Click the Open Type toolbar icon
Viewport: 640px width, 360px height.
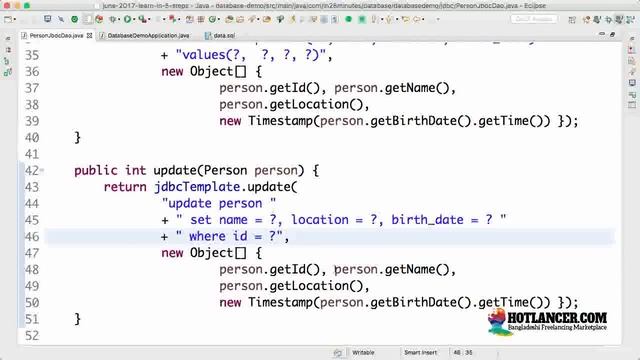pos(229,19)
